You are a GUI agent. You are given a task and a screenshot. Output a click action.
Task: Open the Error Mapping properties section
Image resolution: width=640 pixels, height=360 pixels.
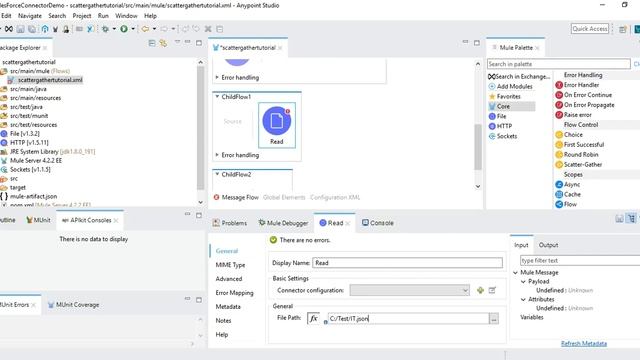click(x=234, y=293)
